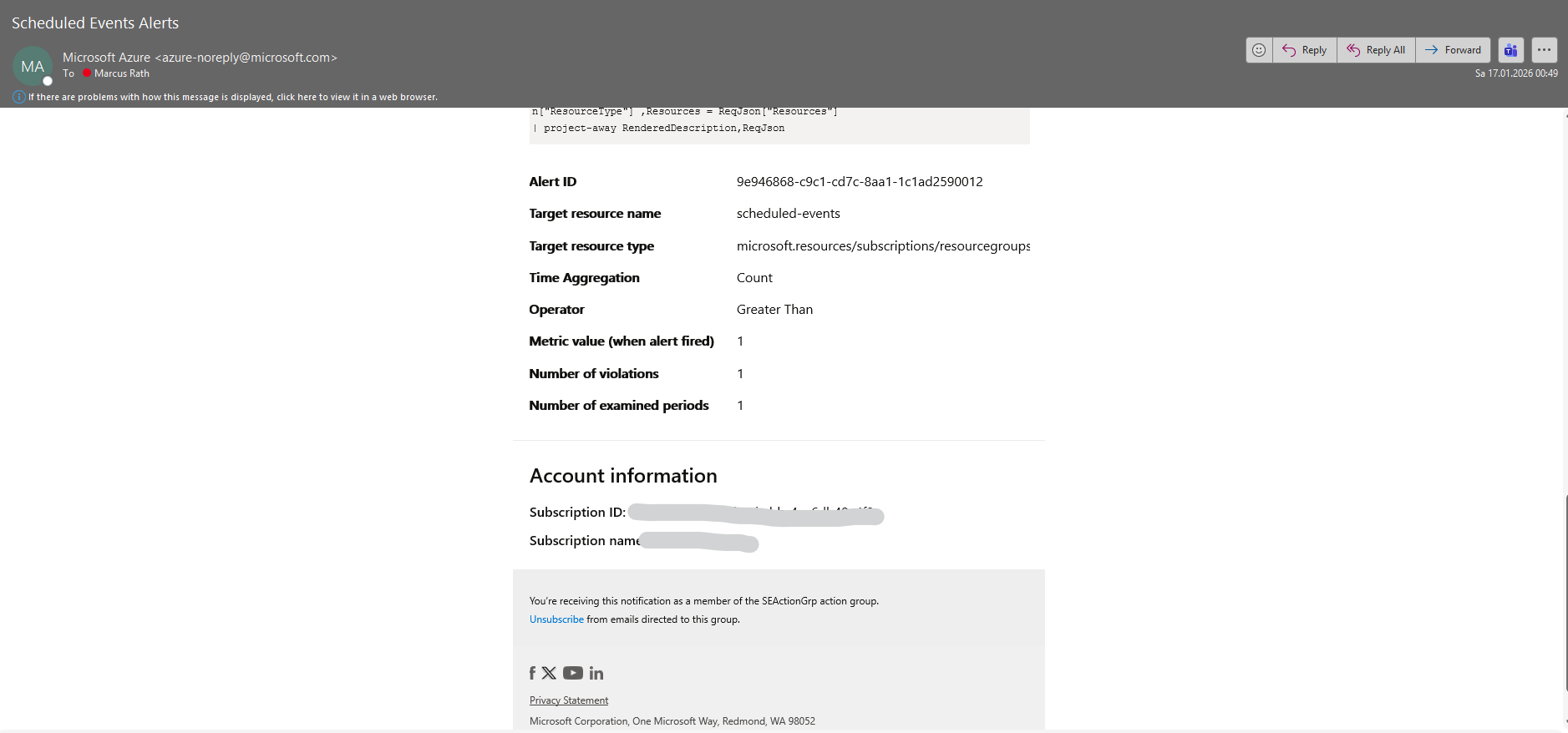Image resolution: width=1568 pixels, height=733 pixels.
Task: Open the LinkedIn icon in the footer
Action: click(596, 673)
